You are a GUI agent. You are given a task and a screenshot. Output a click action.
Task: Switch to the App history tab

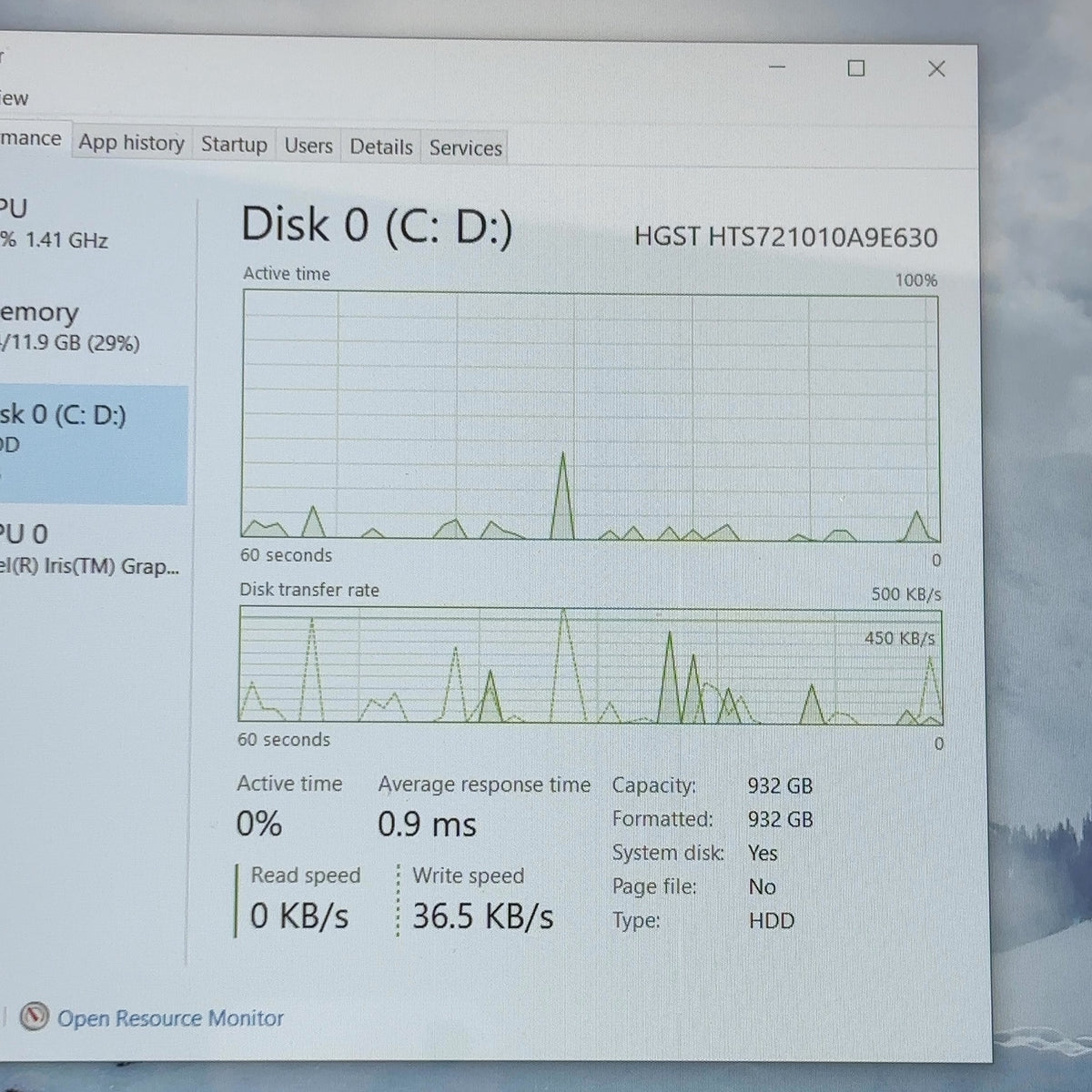pos(131,143)
